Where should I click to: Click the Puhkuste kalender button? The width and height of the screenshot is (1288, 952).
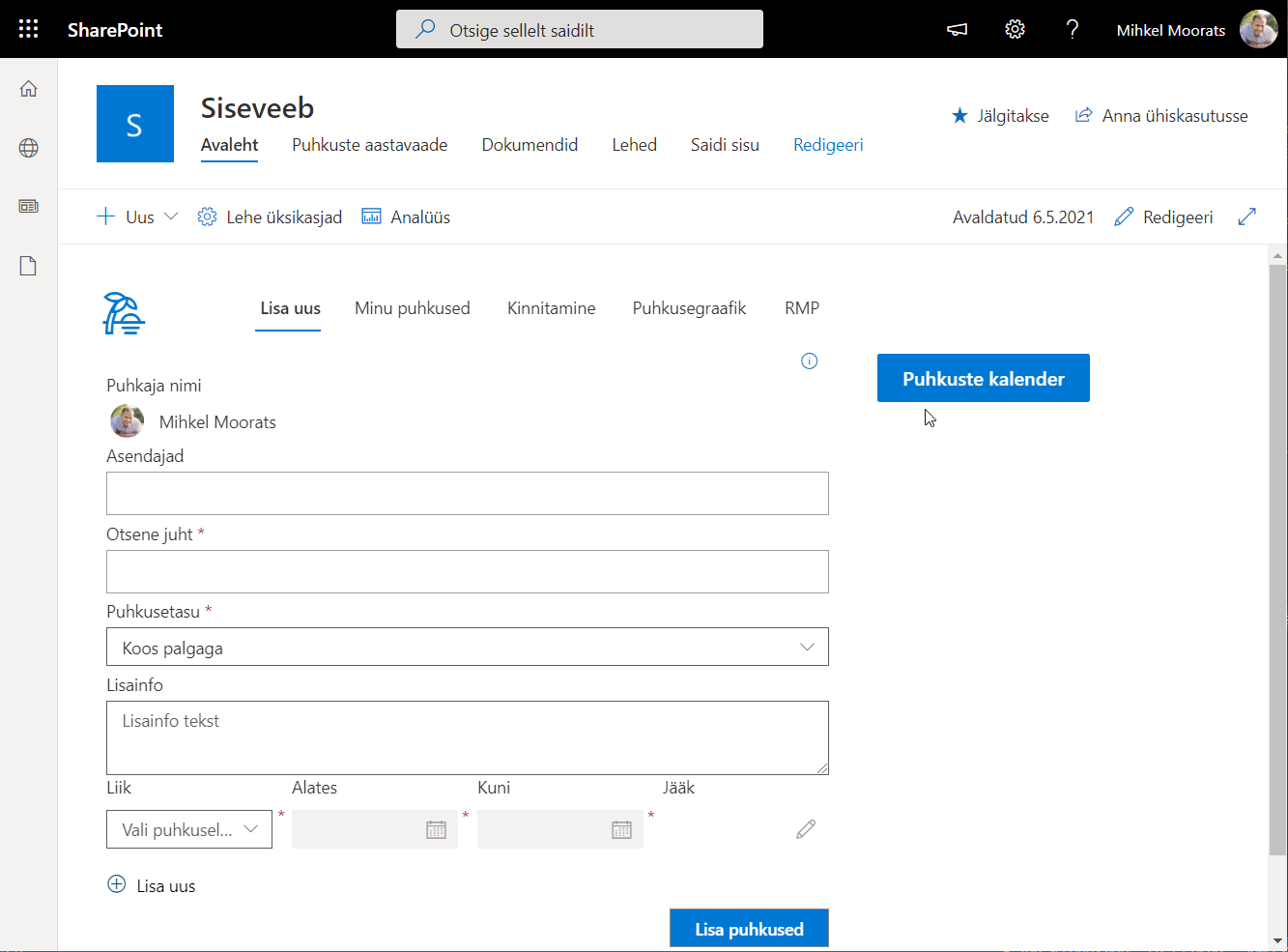point(983,379)
